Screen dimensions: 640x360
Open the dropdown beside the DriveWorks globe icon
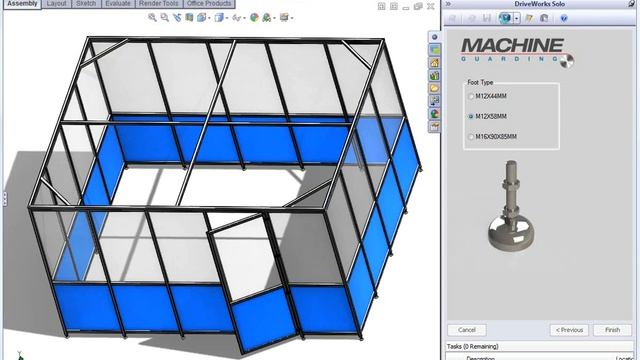pos(517,18)
